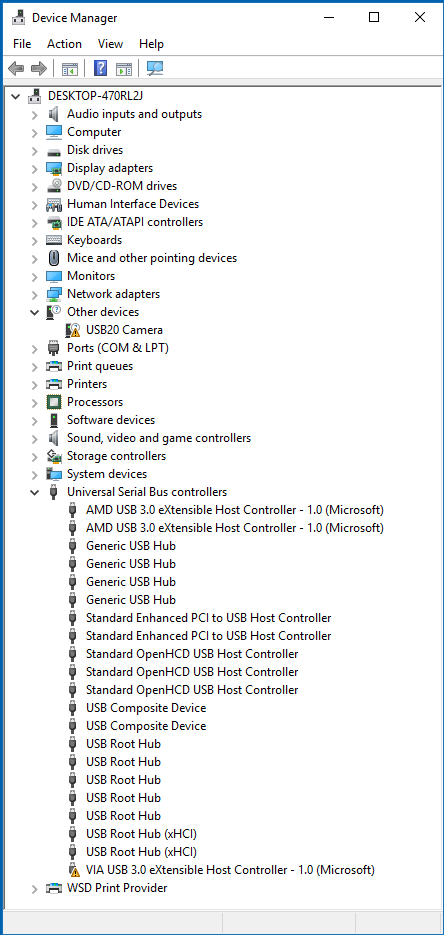Screen dimensions: 444x935
Task: Select the Universal Serial Bus controllers label
Action: click(147, 492)
